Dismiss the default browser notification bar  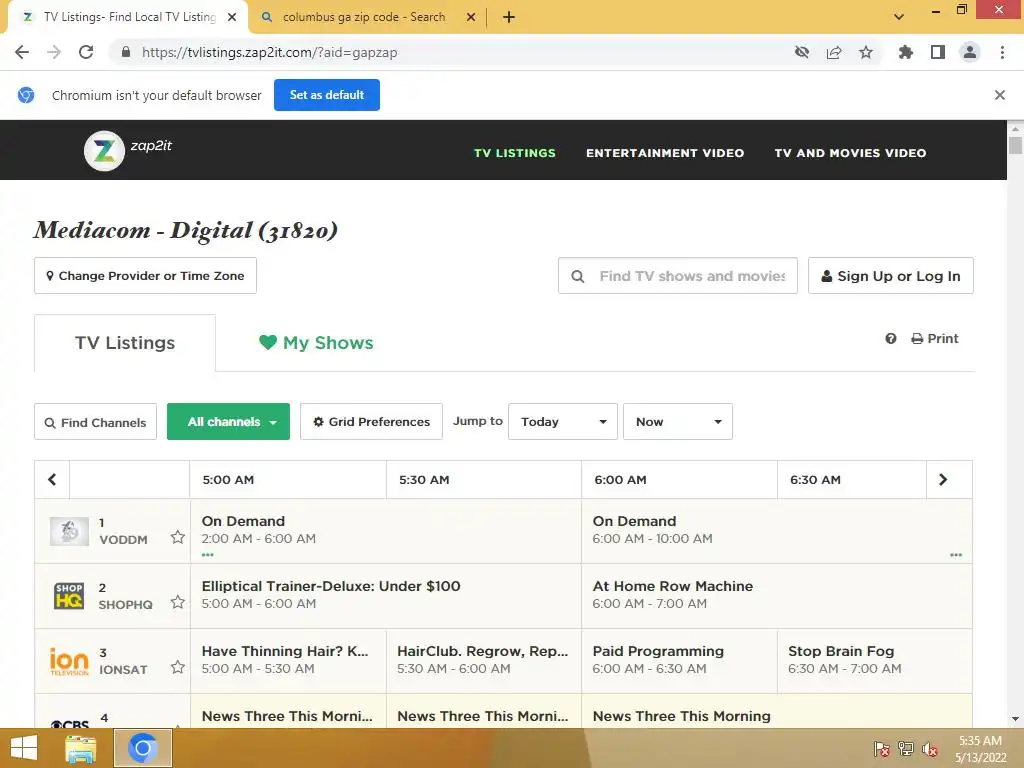coord(1000,95)
